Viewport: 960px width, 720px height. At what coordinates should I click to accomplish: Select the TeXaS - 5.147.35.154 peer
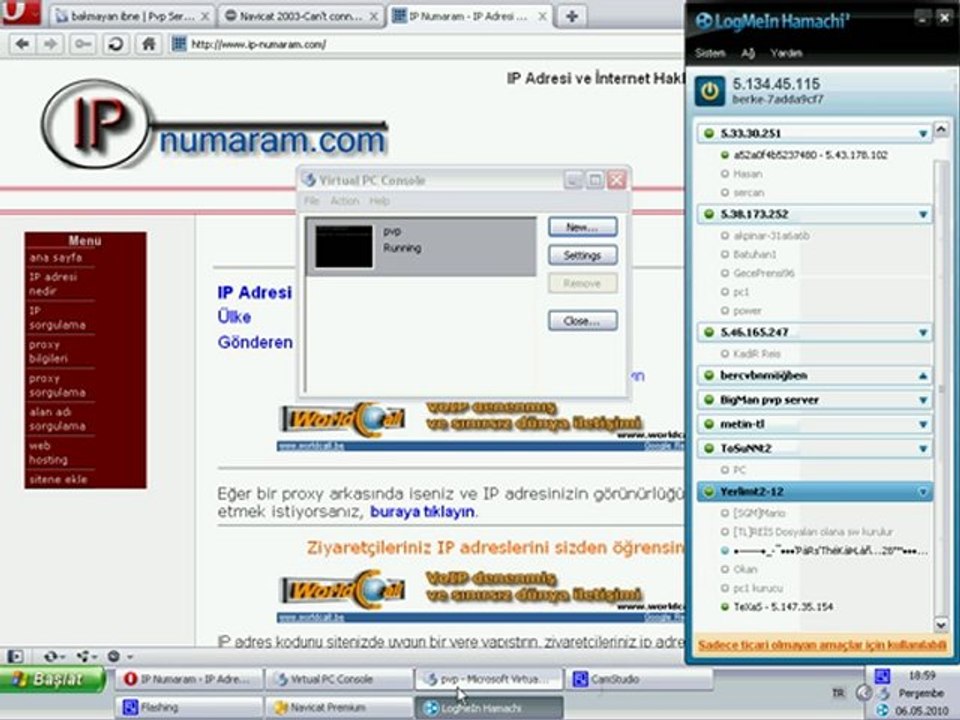(x=783, y=607)
